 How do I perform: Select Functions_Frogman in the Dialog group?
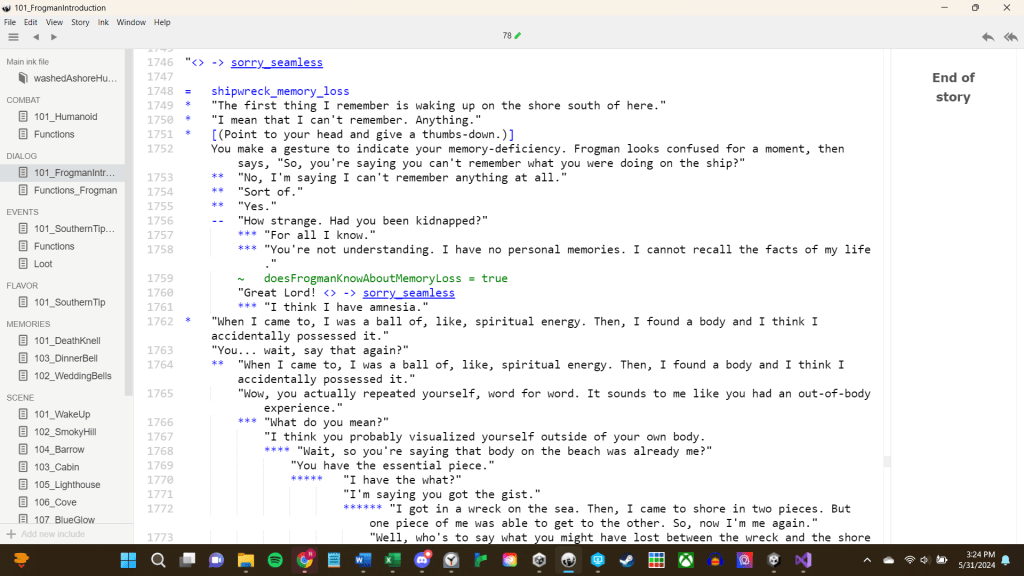[x=75, y=190]
